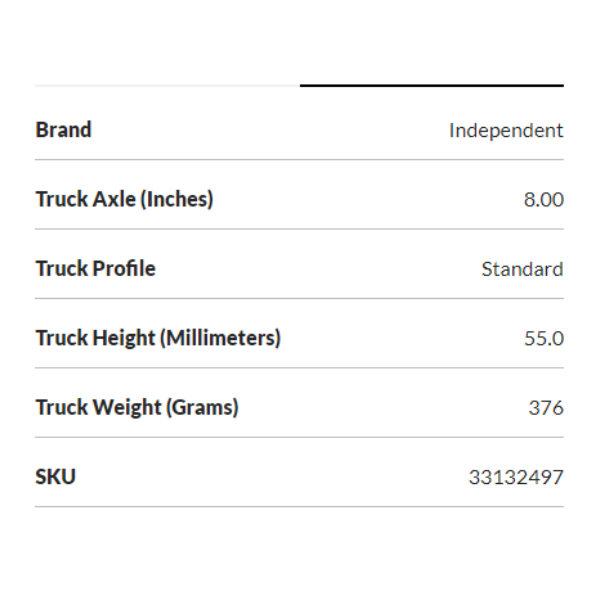Click the divider line below SKU row

pyautogui.click(x=299, y=506)
